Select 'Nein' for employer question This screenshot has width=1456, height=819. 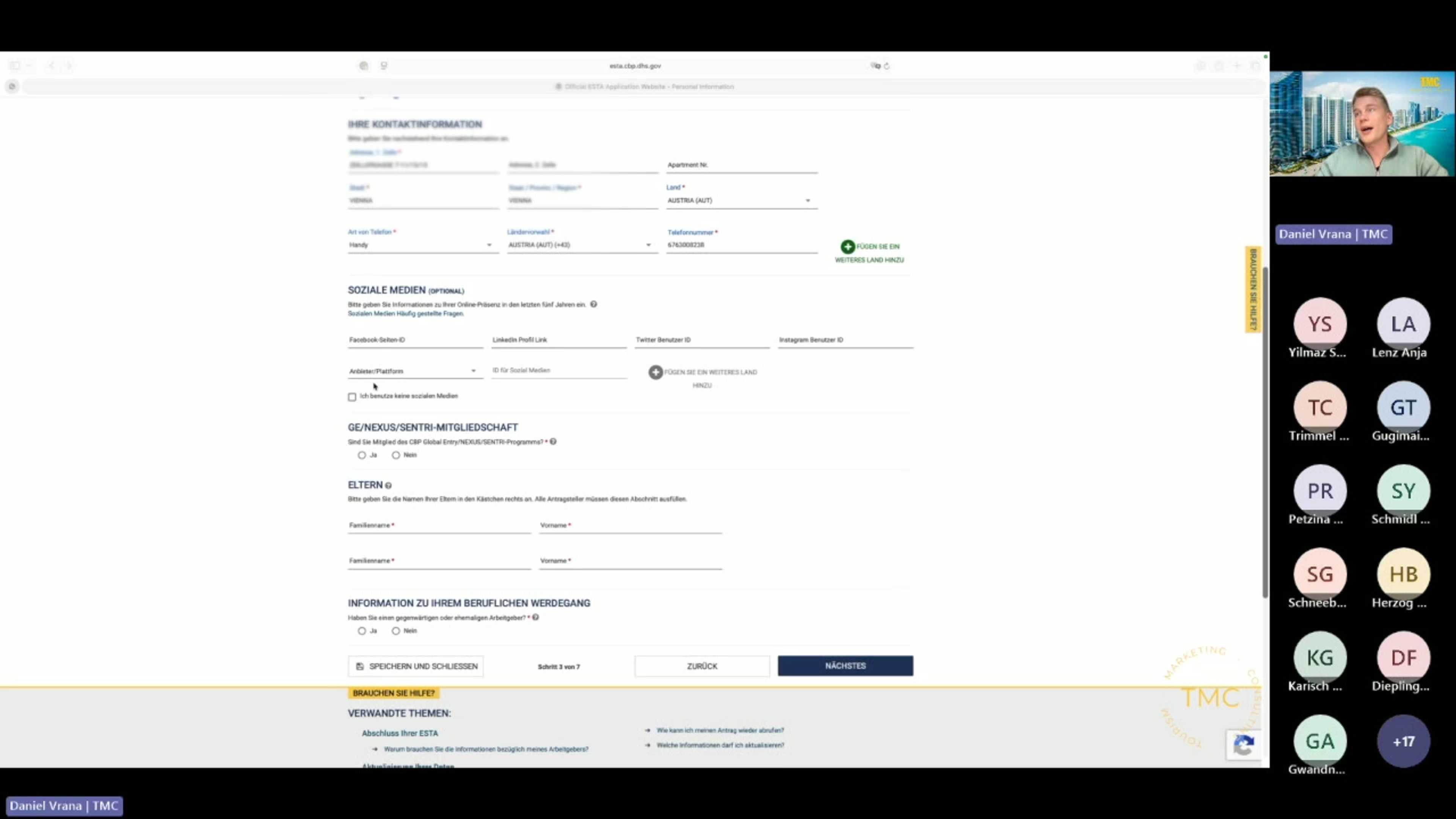point(395,631)
